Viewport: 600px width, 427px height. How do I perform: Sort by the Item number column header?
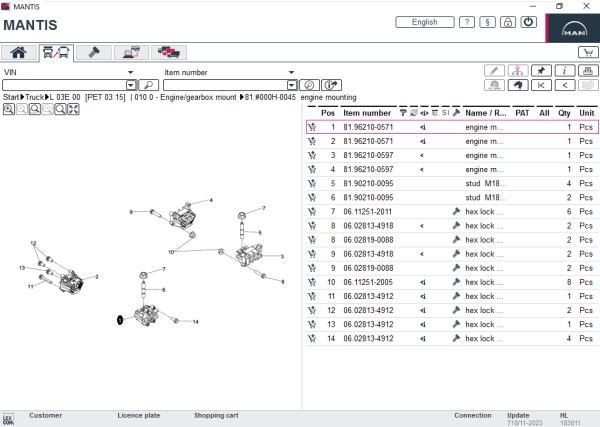click(x=367, y=113)
